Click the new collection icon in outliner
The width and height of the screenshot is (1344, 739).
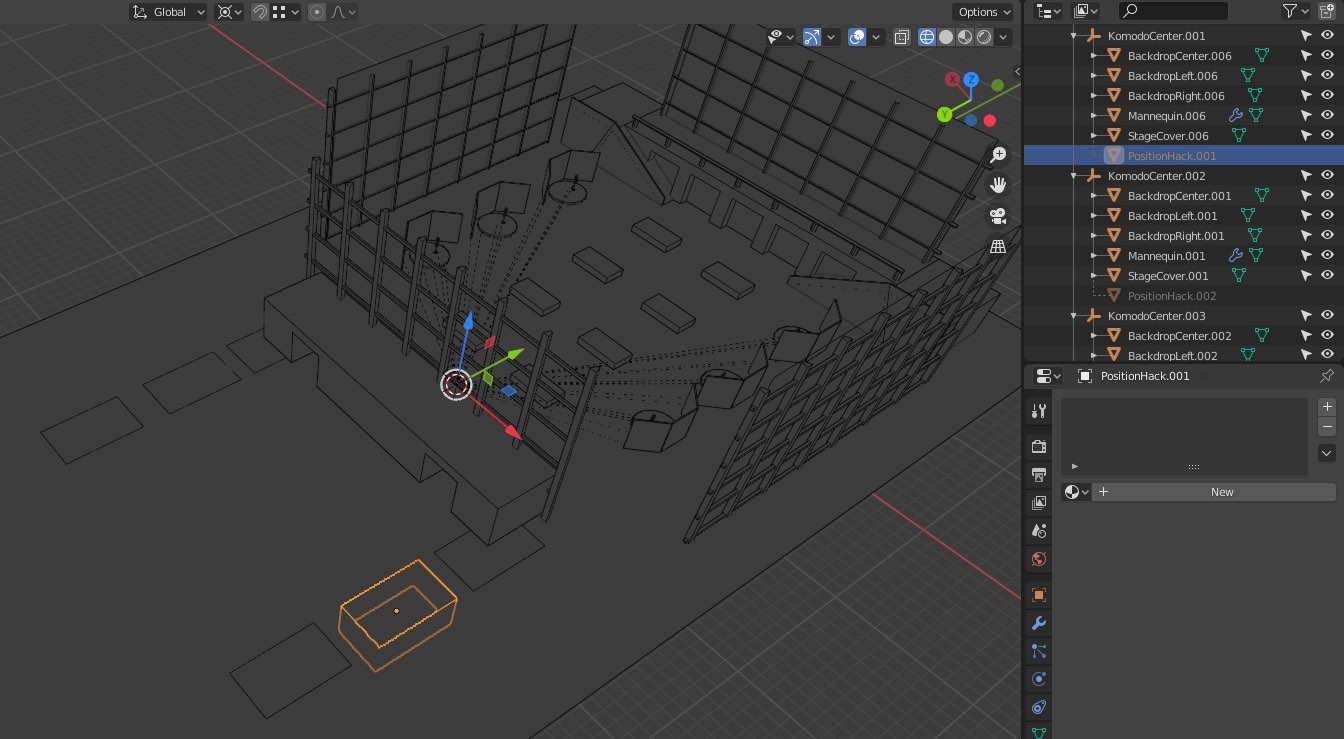(1327, 11)
